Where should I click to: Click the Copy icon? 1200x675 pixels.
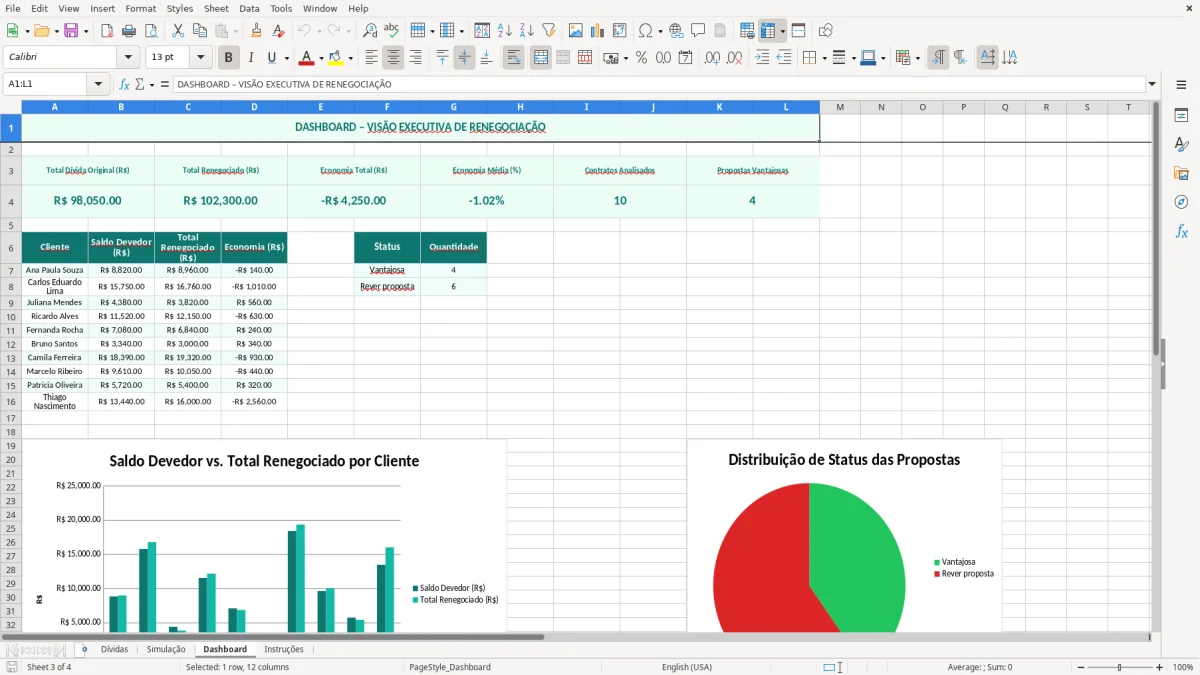click(x=199, y=31)
